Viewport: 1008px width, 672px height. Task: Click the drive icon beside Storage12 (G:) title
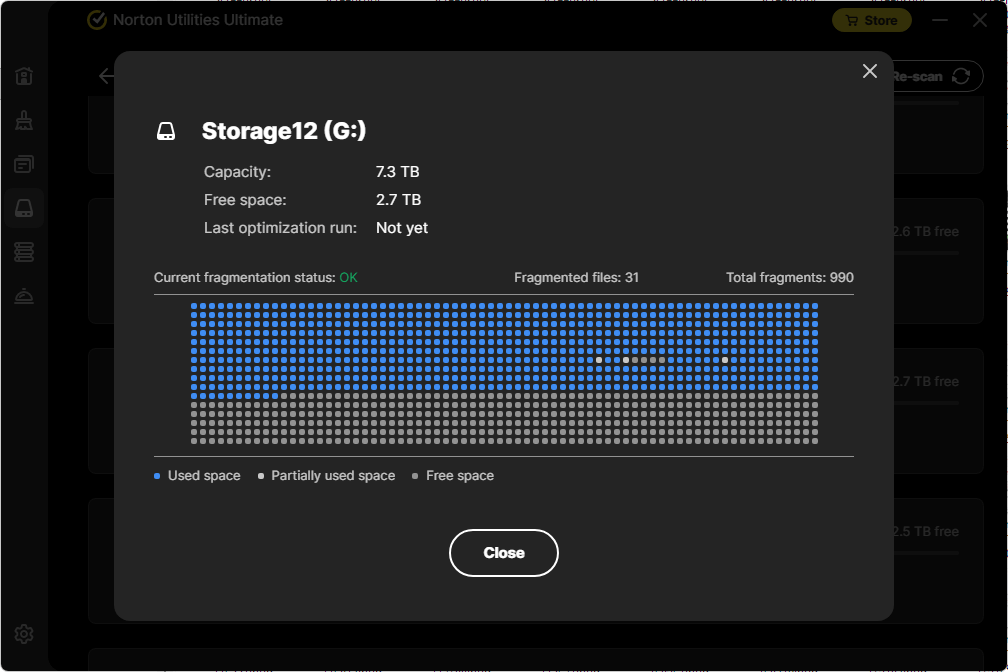click(x=167, y=130)
